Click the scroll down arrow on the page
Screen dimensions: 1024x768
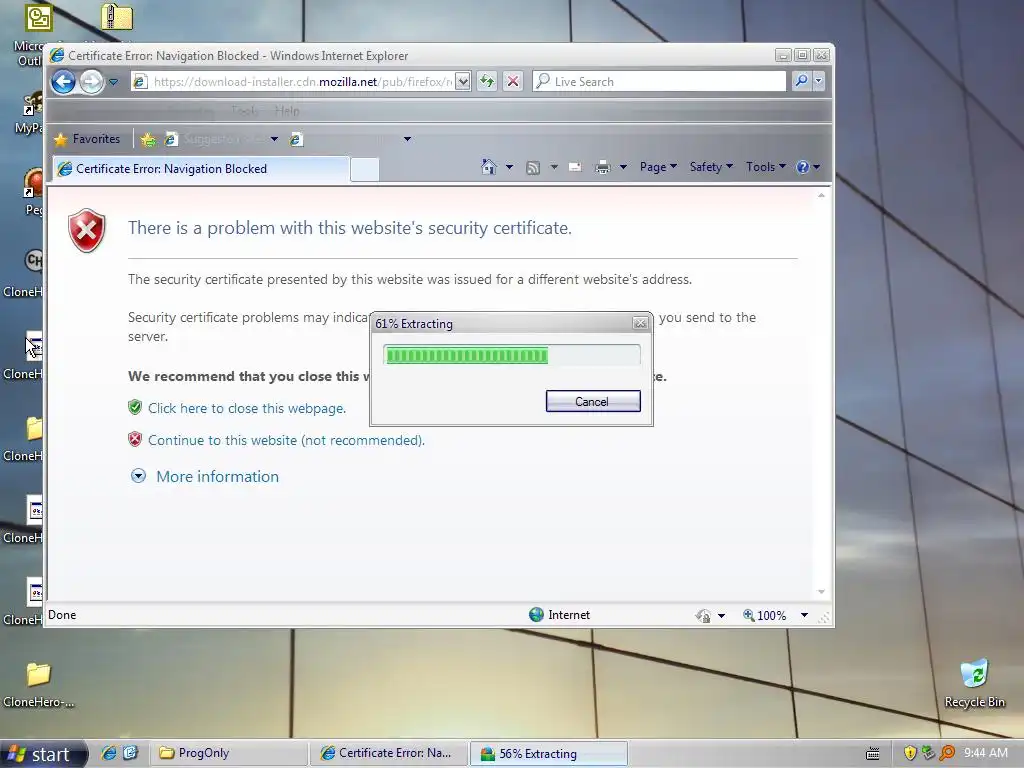point(822,592)
